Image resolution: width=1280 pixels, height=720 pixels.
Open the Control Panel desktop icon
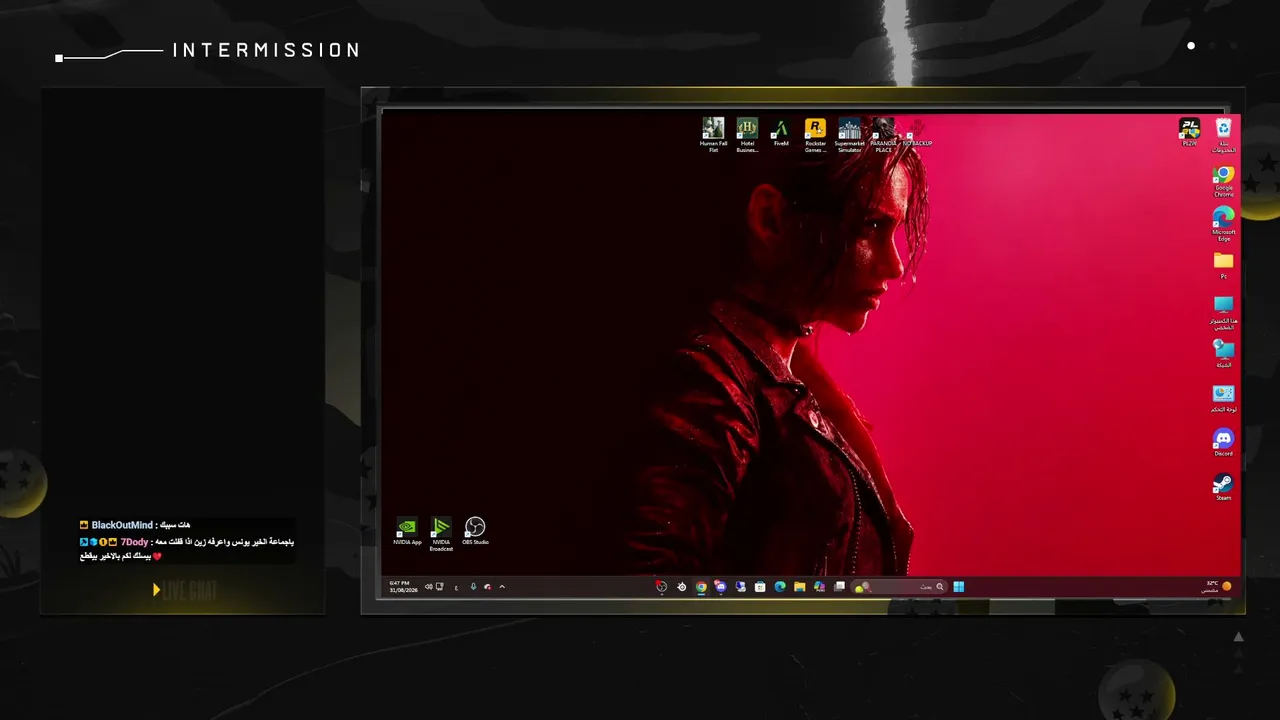coord(1223,398)
